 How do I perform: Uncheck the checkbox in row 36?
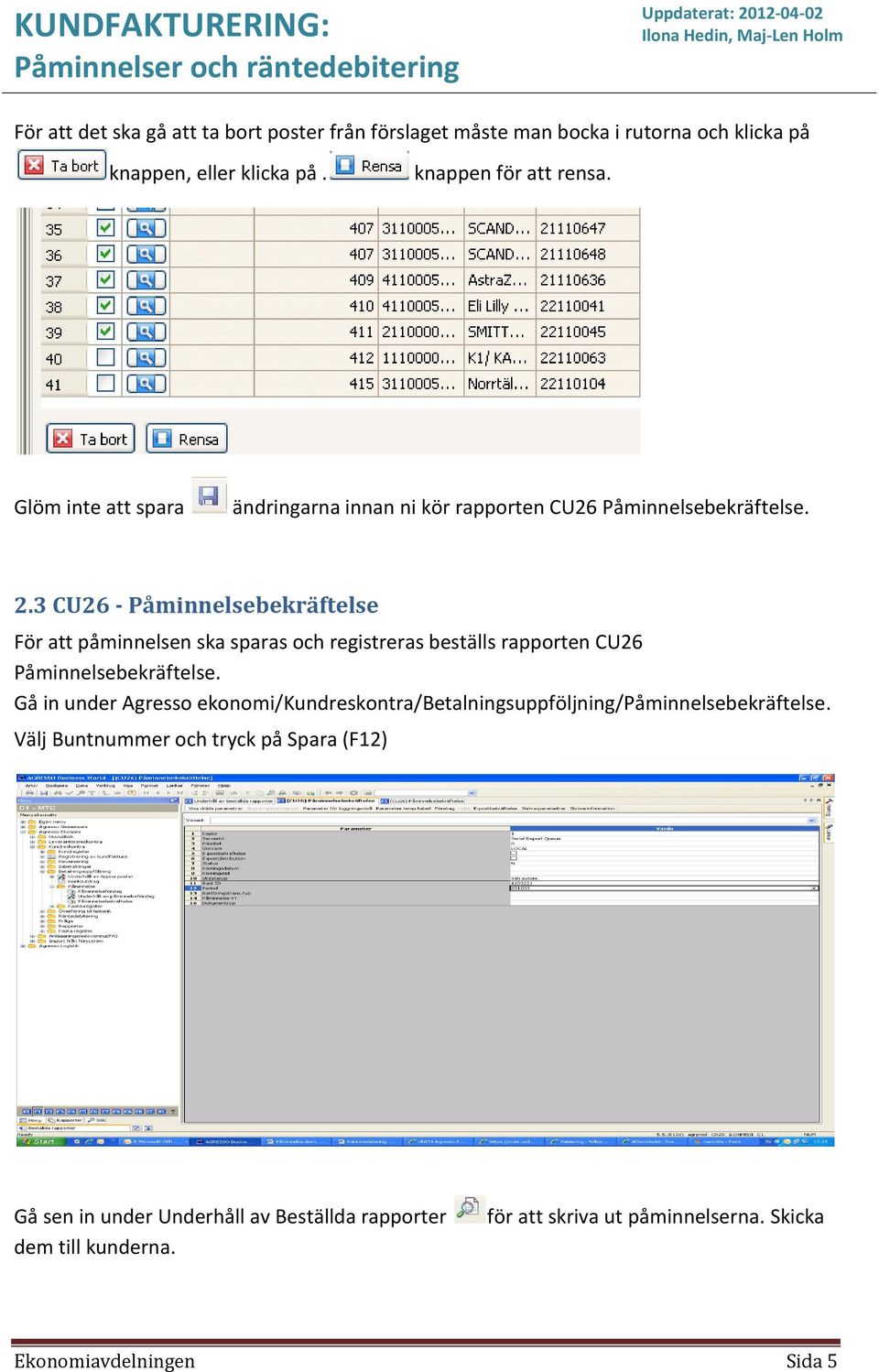[x=106, y=253]
